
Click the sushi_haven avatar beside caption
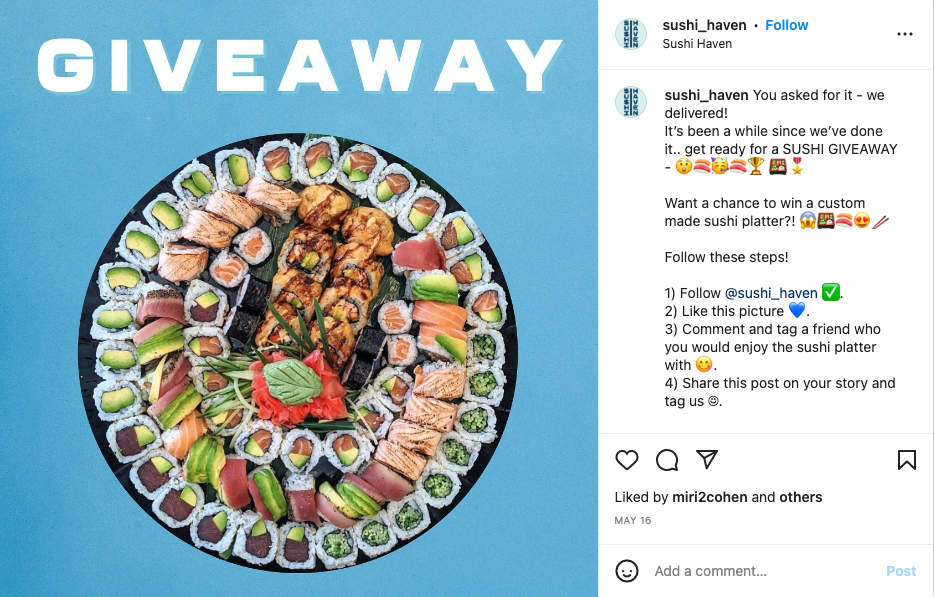(631, 102)
